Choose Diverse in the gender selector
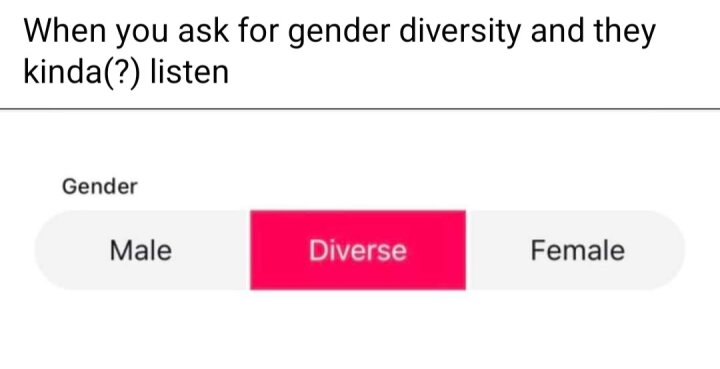 point(358,251)
